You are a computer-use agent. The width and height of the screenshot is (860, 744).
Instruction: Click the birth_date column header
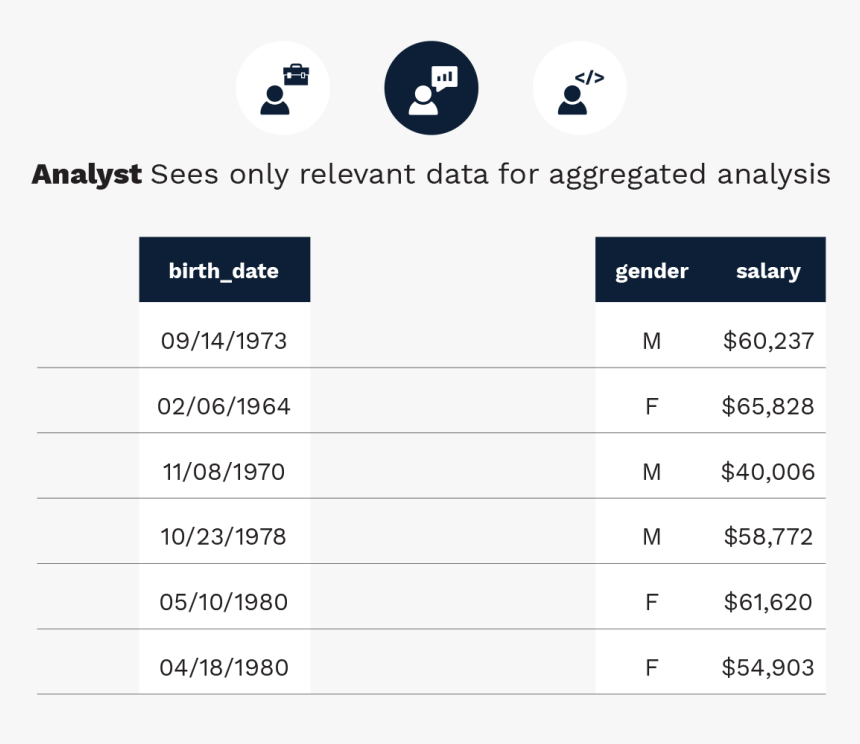[224, 271]
